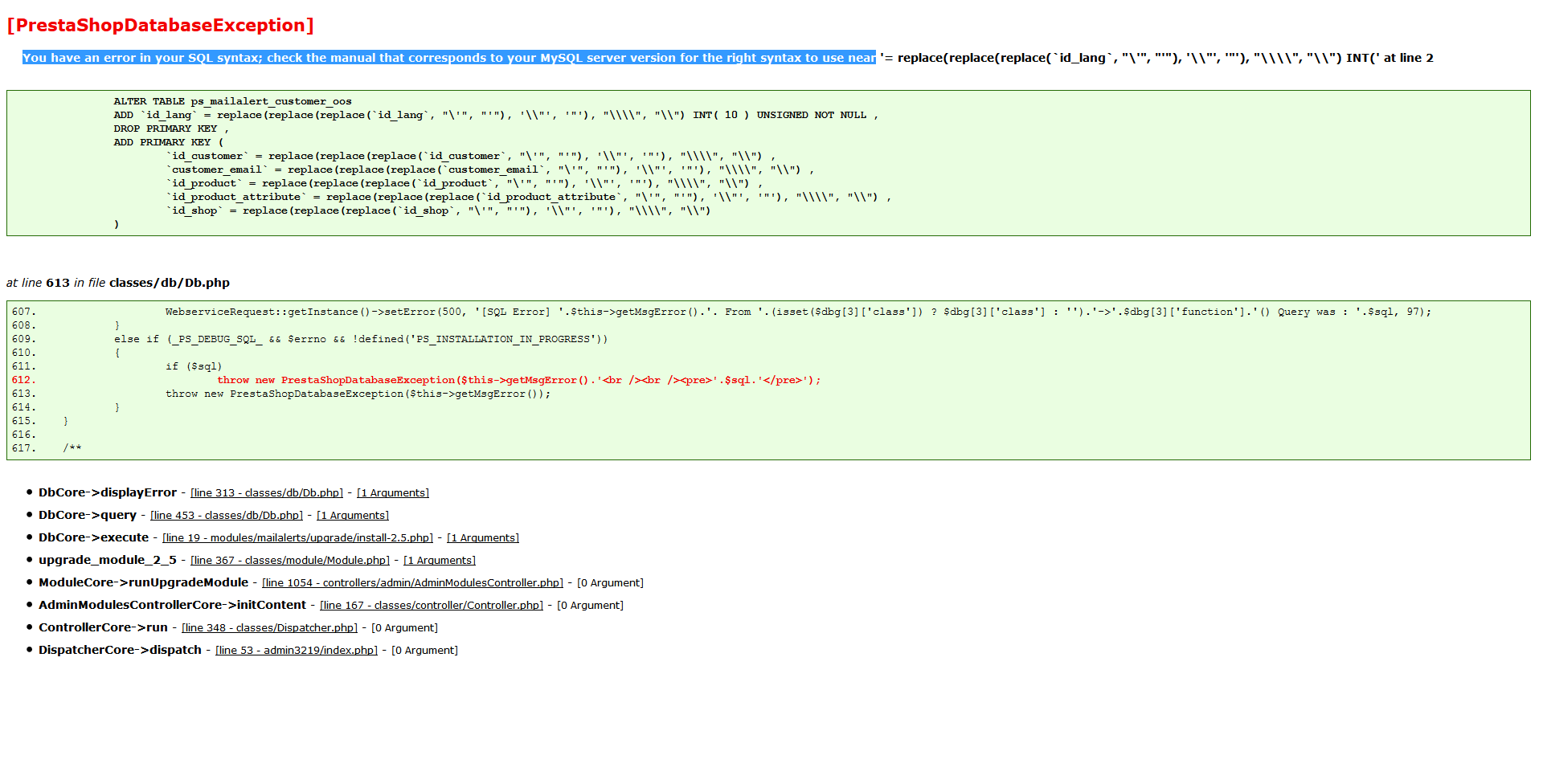The width and height of the screenshot is (1543, 784).
Task: Click the line 613 throw new PrestaShopDatabaseException statement
Action: coord(358,394)
